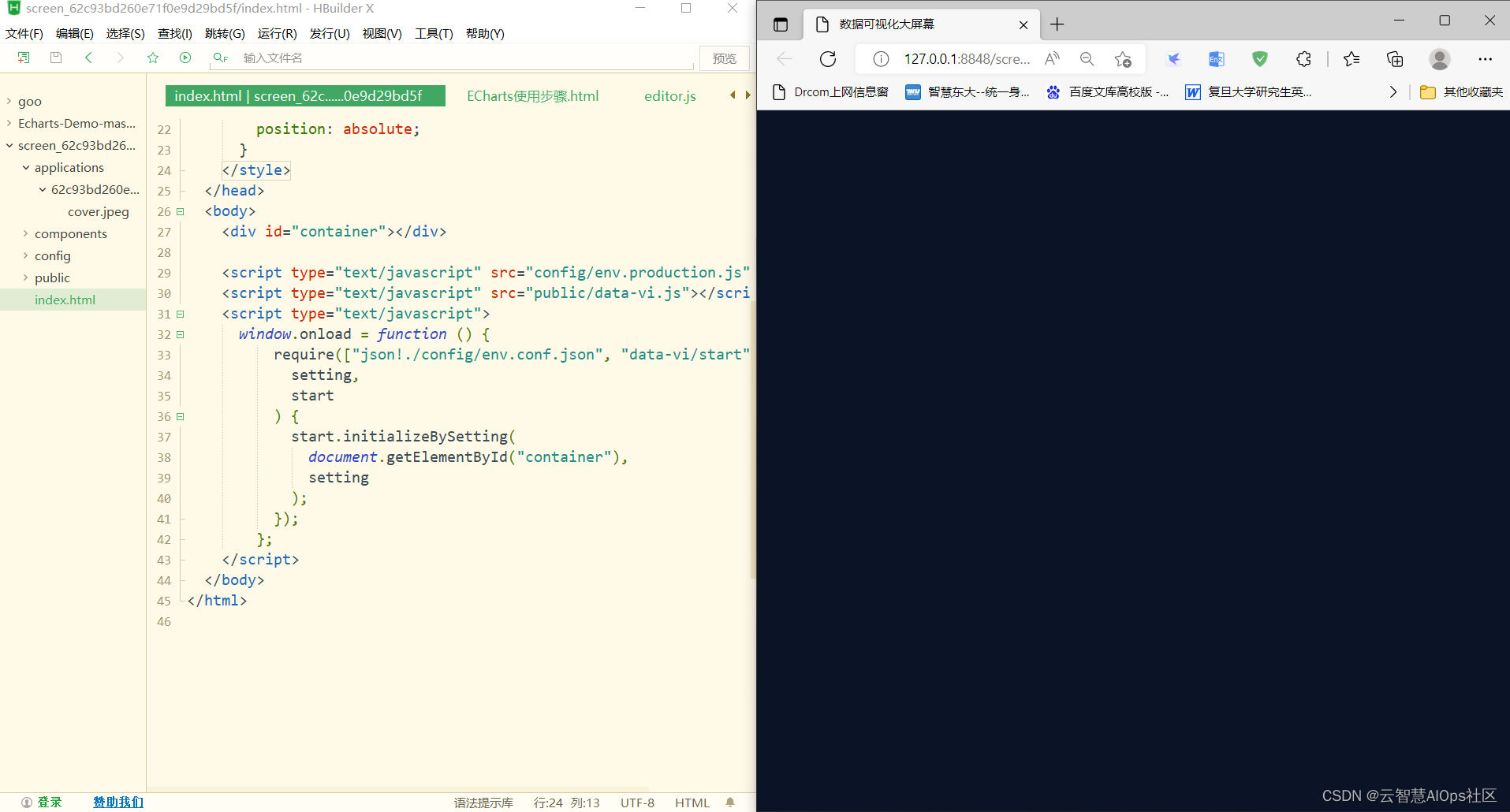Close the 数据可视化大屏幕 browser tab
Viewport: 1510px width, 812px height.
point(1023,25)
